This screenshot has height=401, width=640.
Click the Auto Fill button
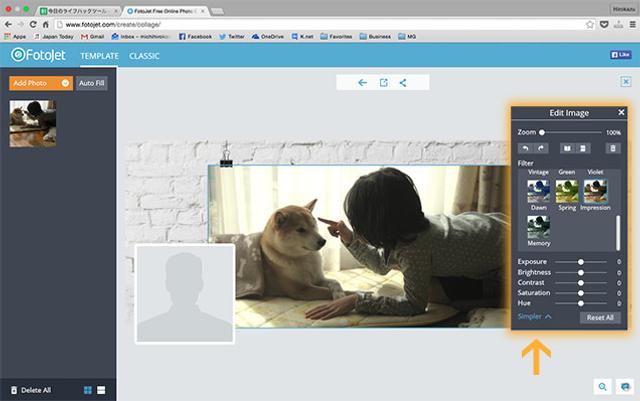[91, 83]
